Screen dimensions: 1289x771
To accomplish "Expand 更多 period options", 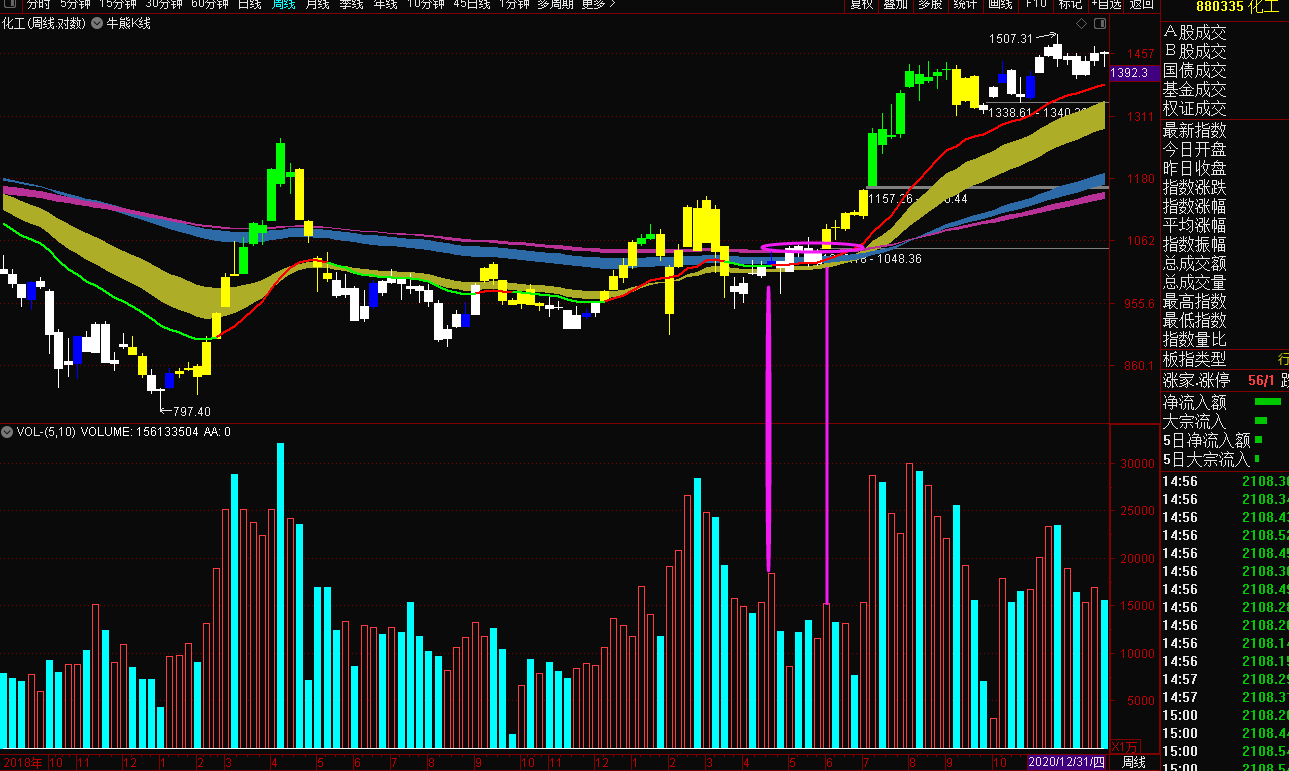I will tap(598, 4).
